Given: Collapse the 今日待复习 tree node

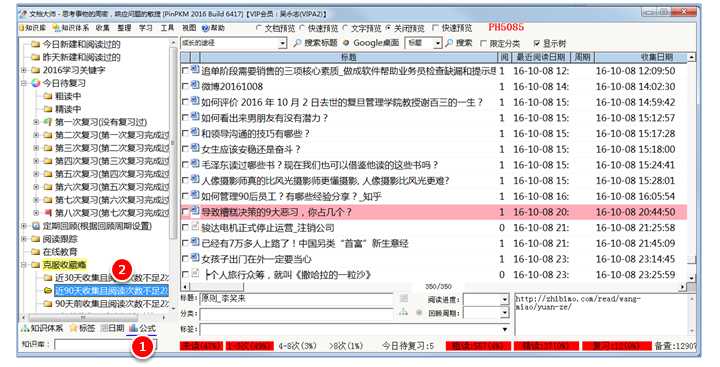Looking at the screenshot, I should click(24, 83).
